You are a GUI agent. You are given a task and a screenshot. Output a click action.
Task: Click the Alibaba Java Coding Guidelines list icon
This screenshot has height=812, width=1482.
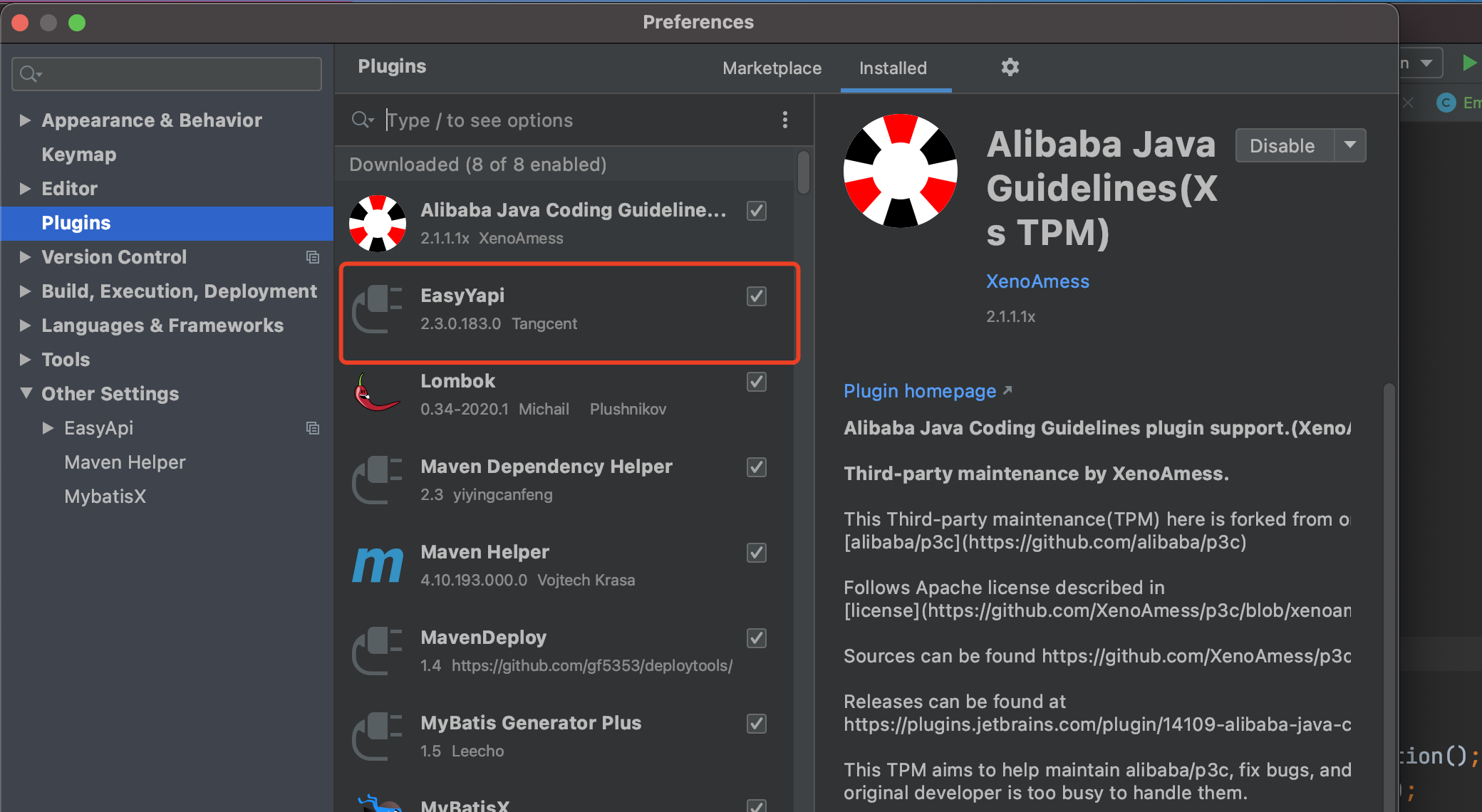coord(378,223)
